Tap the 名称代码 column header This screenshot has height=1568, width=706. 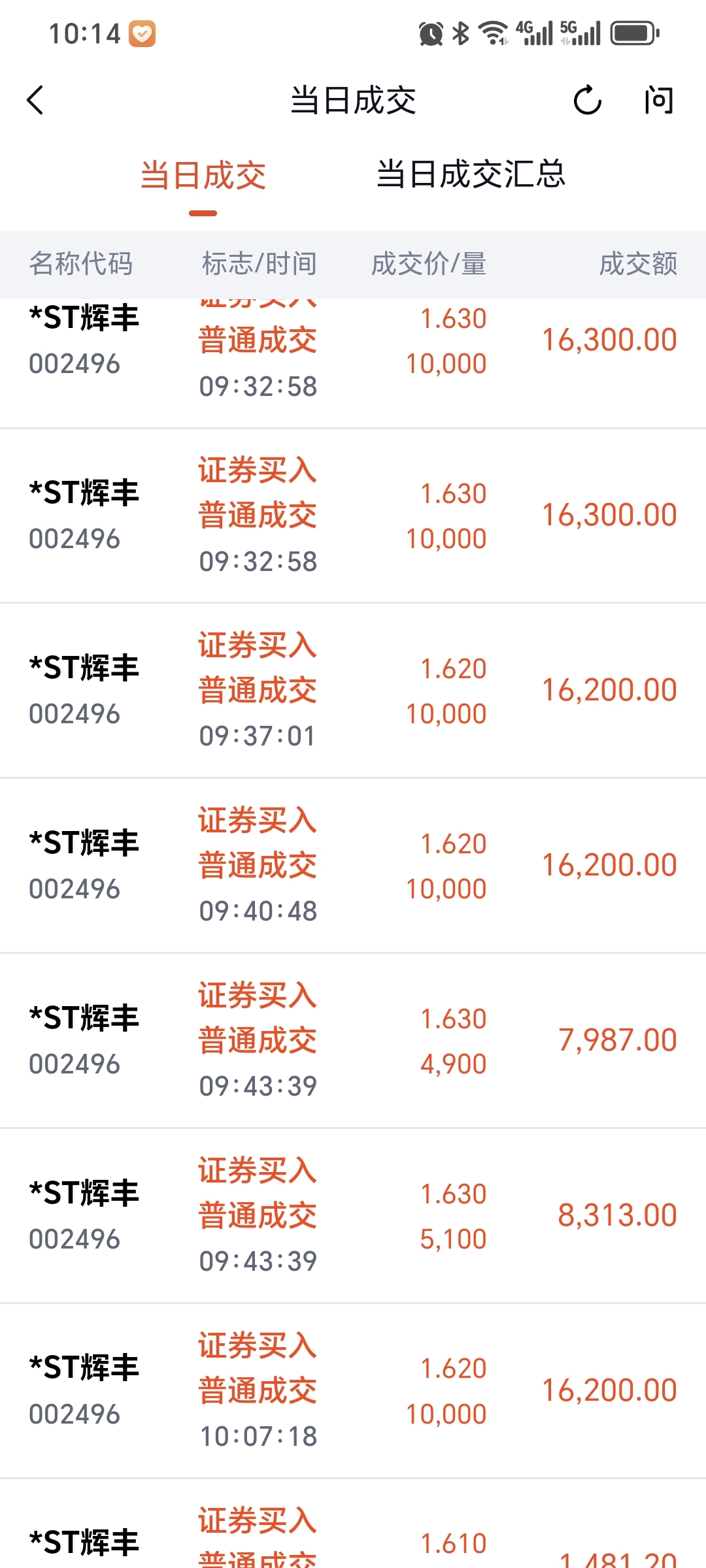click(x=81, y=264)
